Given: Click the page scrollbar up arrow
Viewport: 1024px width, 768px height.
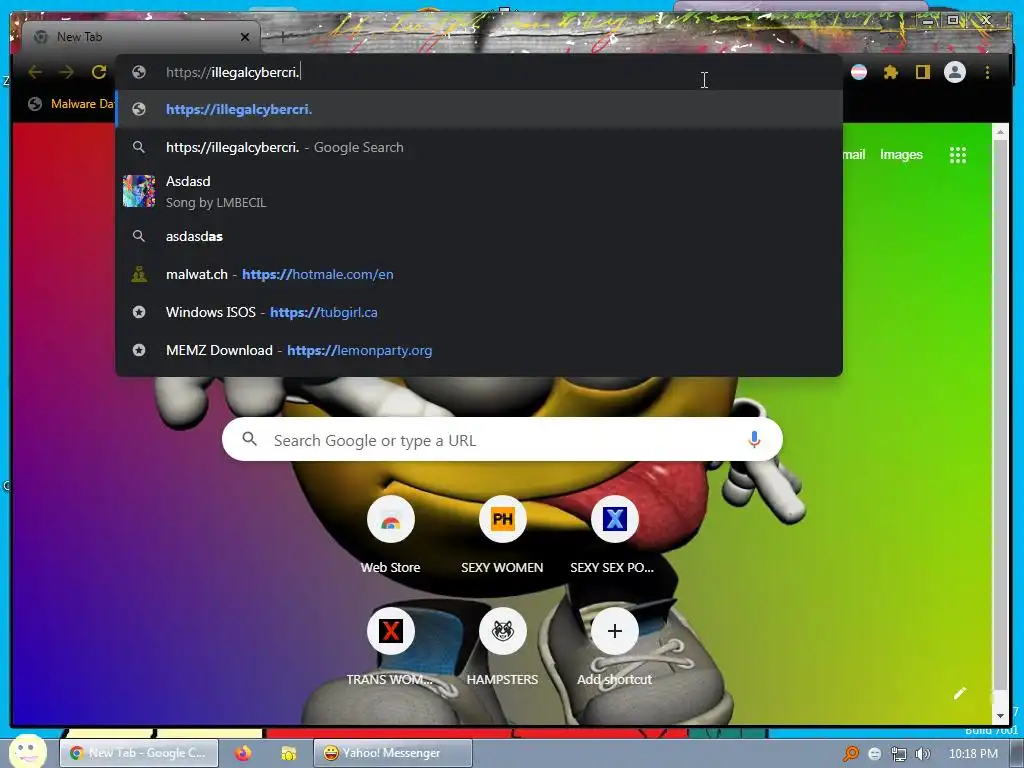Looking at the screenshot, I should [x=1000, y=132].
